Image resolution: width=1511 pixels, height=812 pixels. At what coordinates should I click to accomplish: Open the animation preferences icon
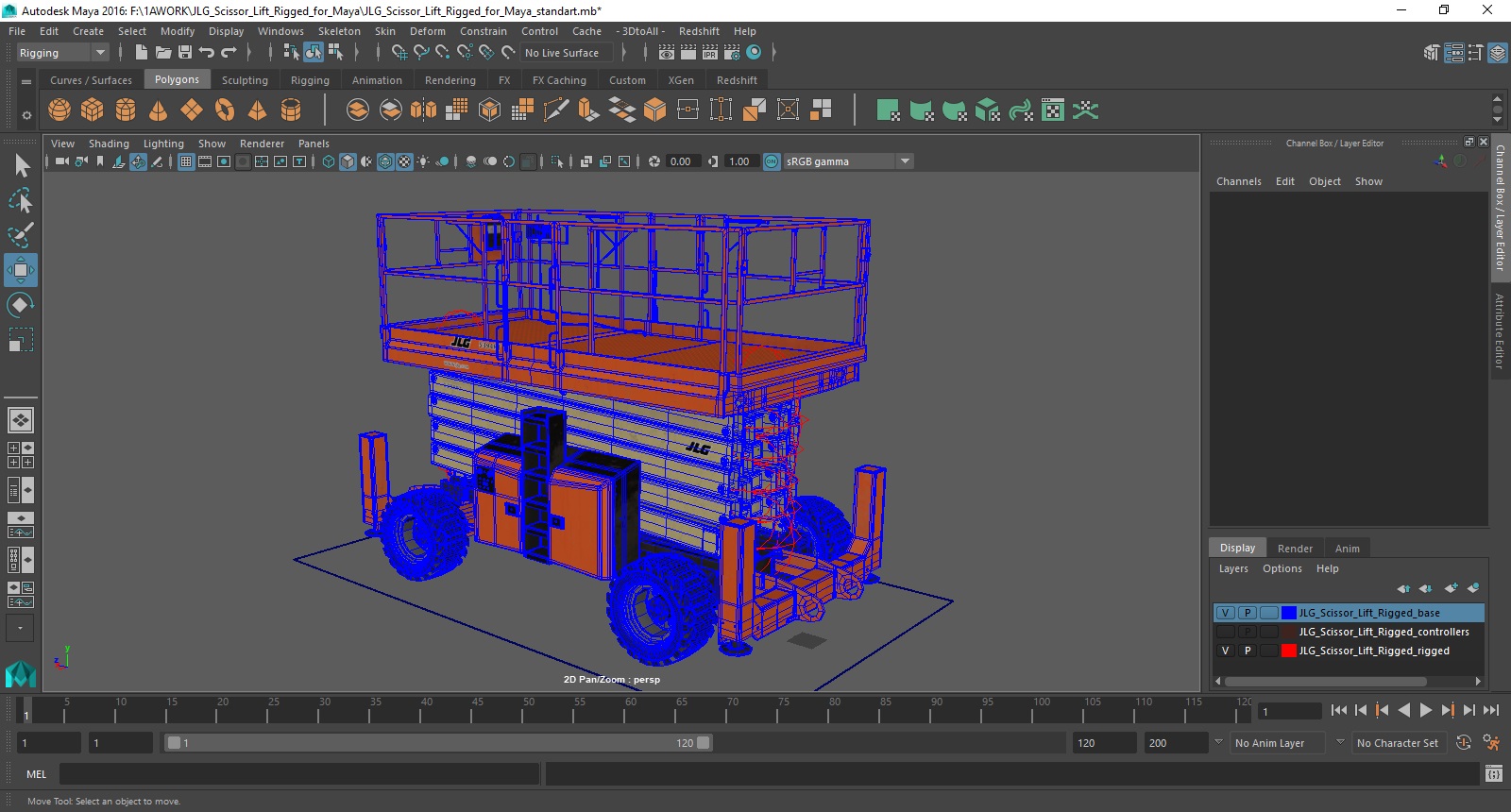1492,743
